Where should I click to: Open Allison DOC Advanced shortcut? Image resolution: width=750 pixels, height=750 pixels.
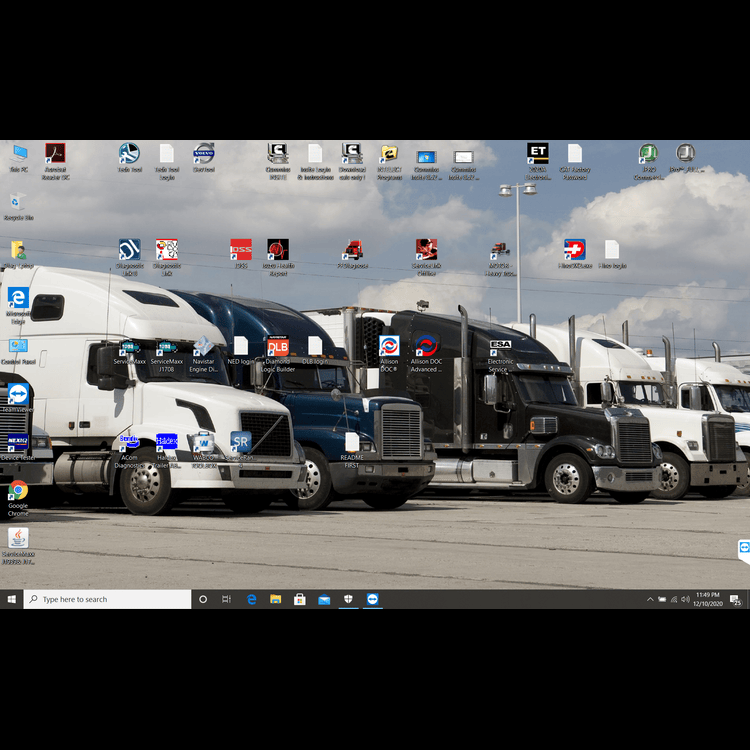426,354
